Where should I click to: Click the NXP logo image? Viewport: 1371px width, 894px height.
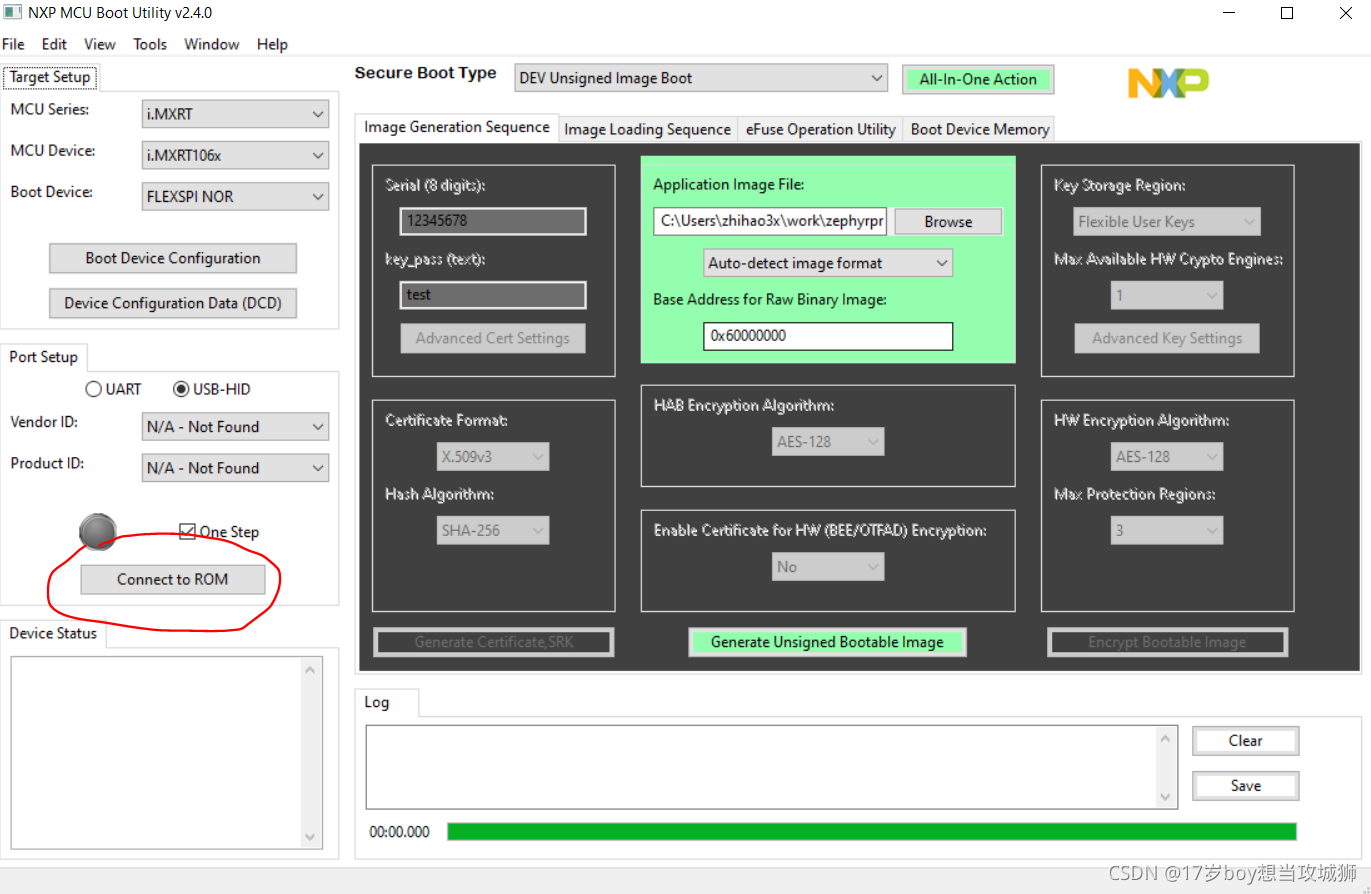1168,83
